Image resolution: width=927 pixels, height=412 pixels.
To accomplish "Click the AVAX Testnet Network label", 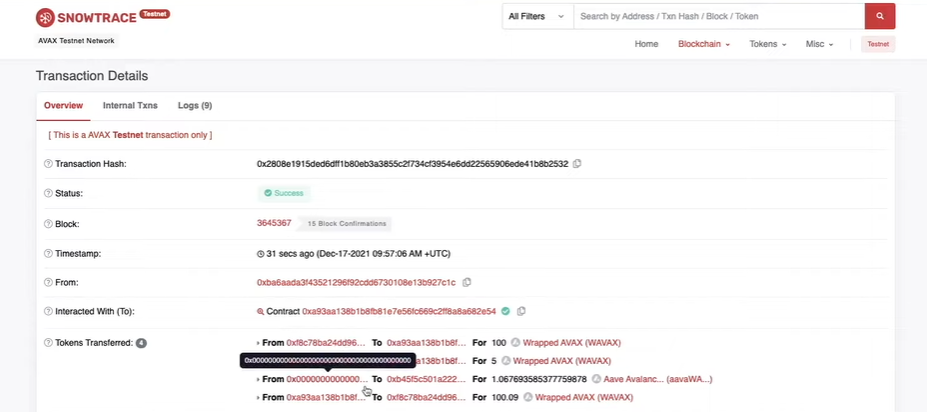I will [76, 41].
